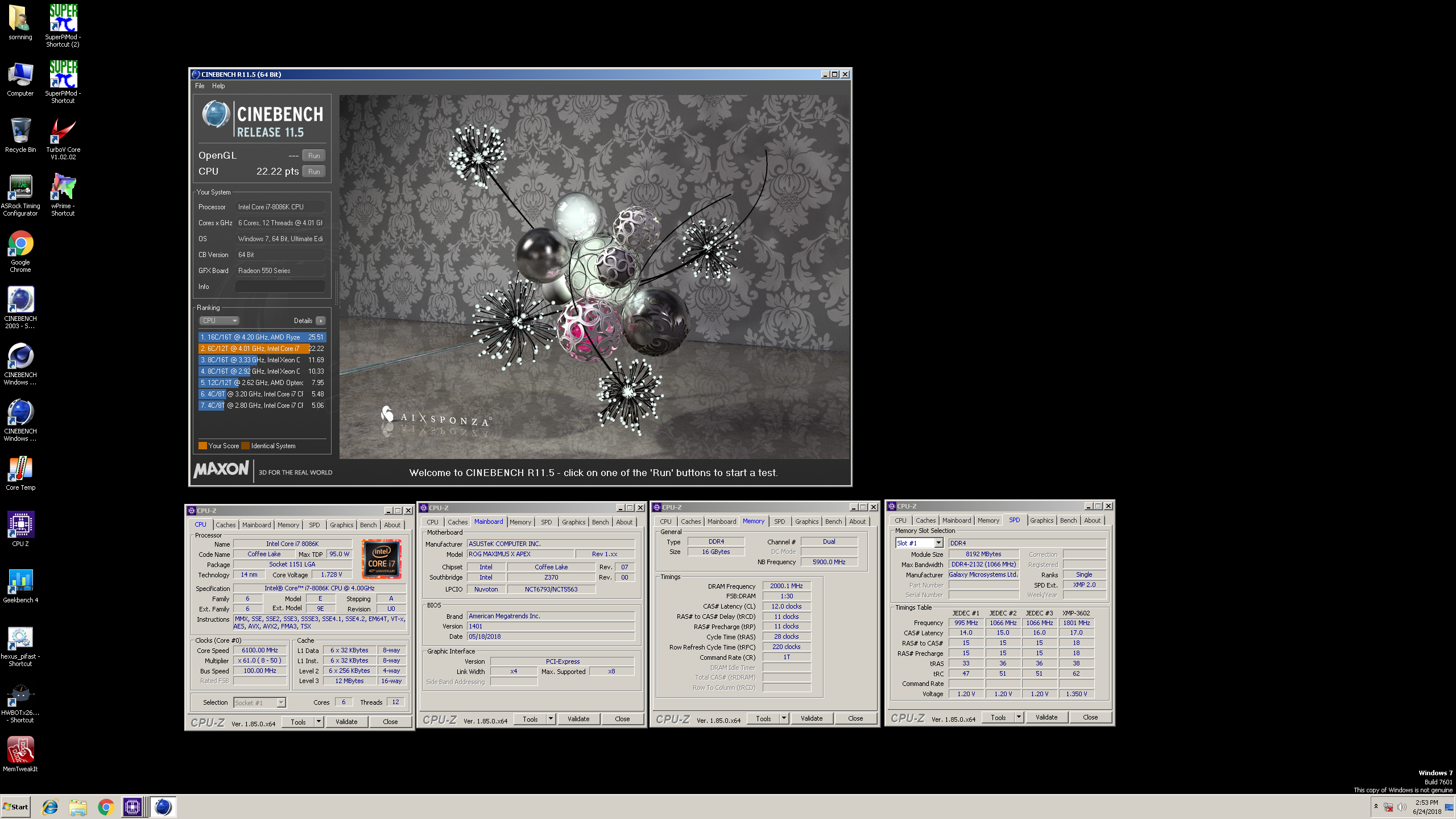Open CINEBENCH 2003 desktop shortcut
The width and height of the screenshot is (1456, 819).
click(20, 308)
